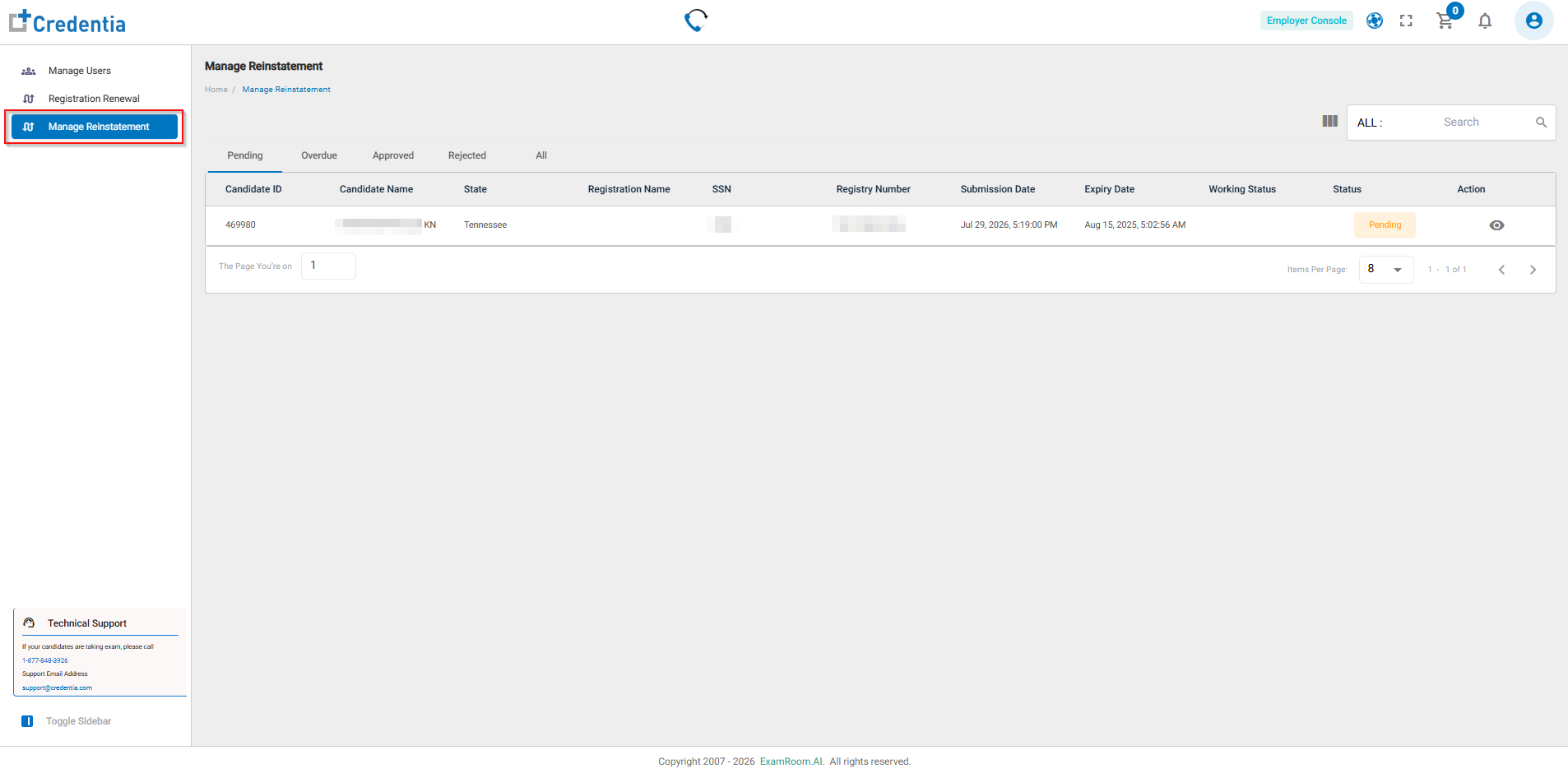Click submission date Jul 29, 2026 cell
Screen dimensions: 1568x773
(x=1009, y=225)
